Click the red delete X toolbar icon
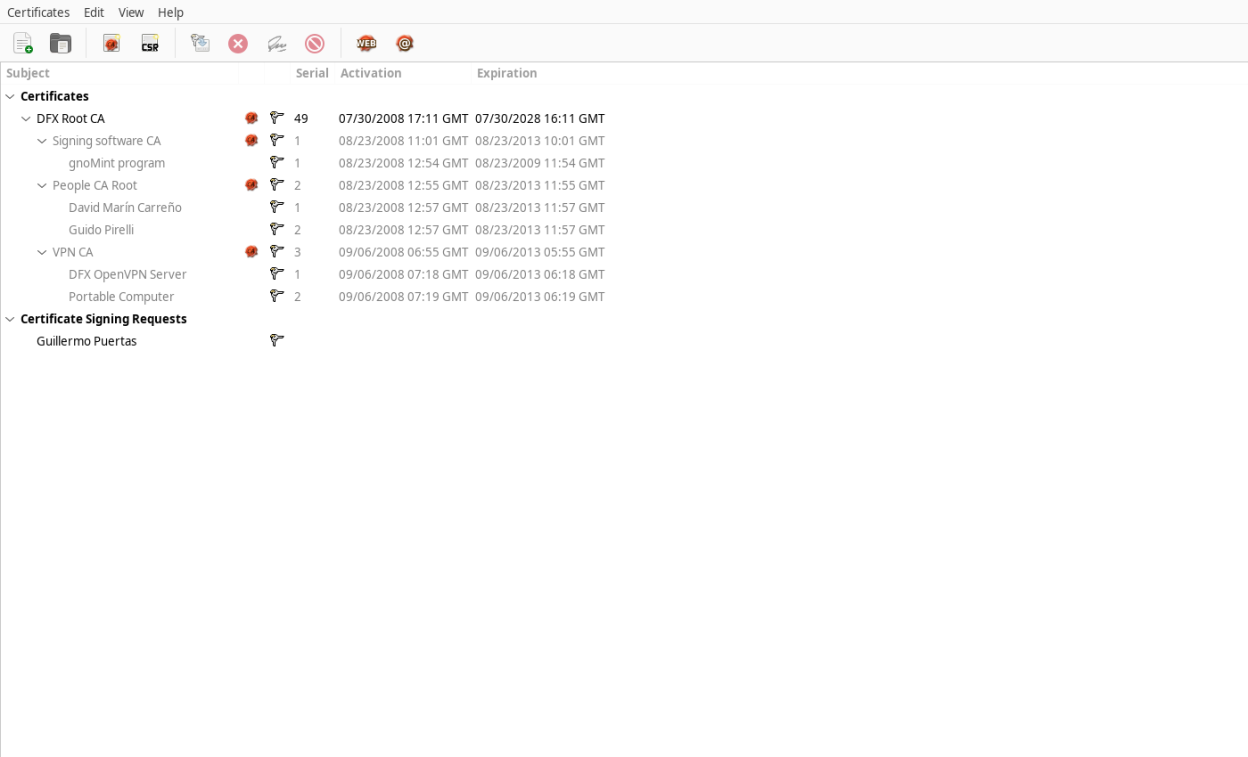The image size is (1248, 757). [x=238, y=43]
